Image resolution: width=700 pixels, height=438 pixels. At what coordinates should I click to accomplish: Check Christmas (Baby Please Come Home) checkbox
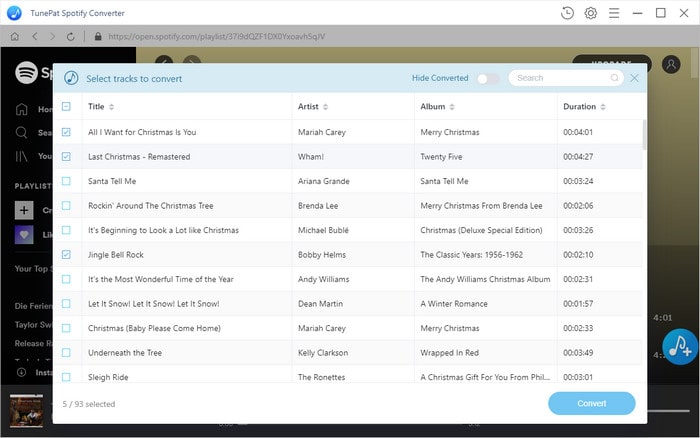click(x=66, y=328)
